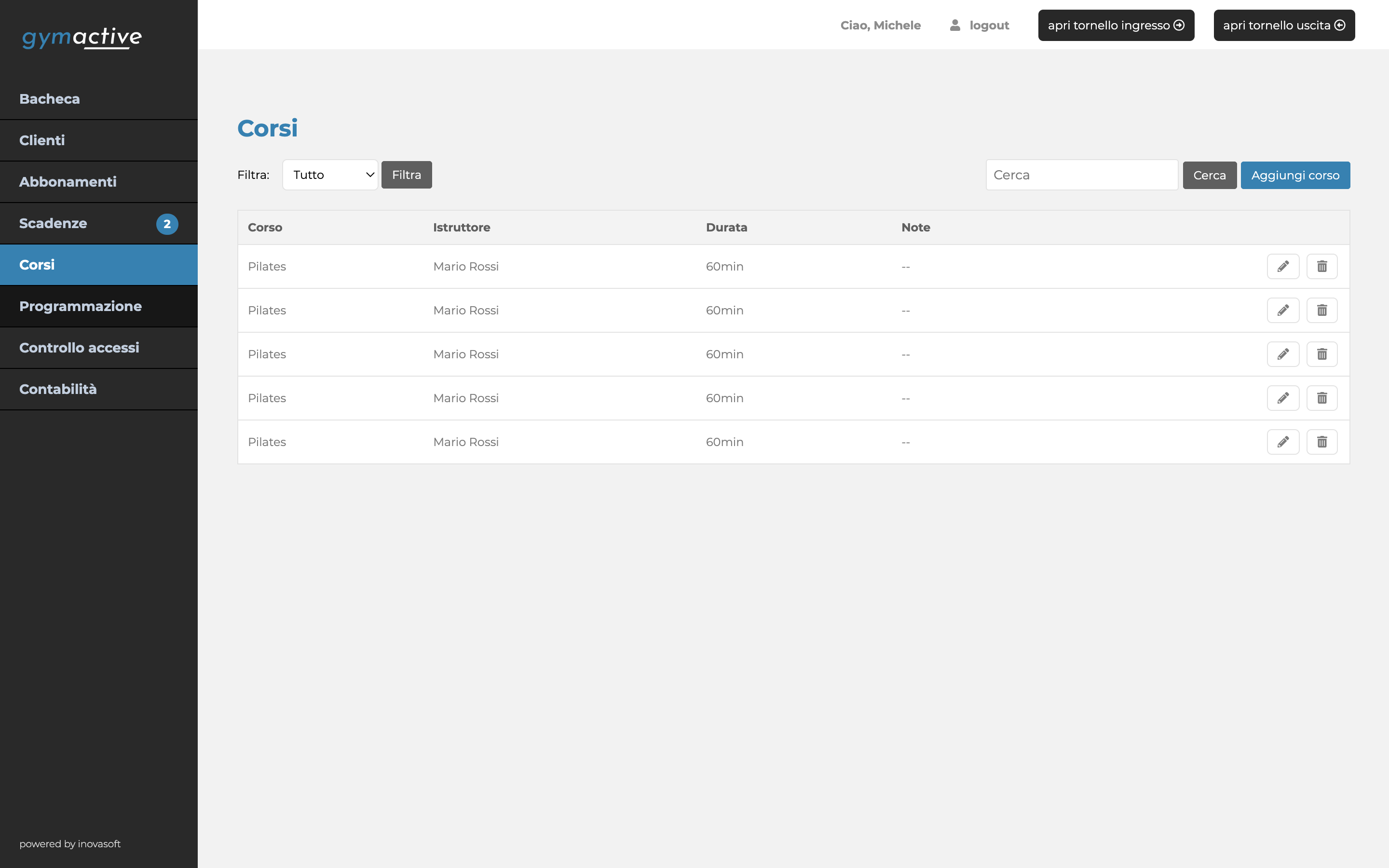Click the Istruttore column header

462,227
